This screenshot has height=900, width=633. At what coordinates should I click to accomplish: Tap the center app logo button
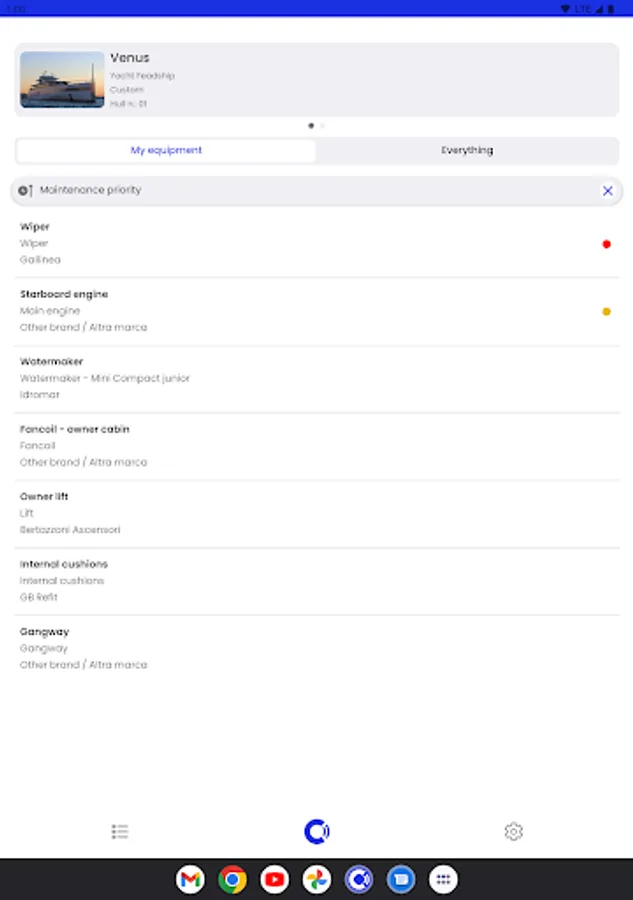(x=317, y=831)
